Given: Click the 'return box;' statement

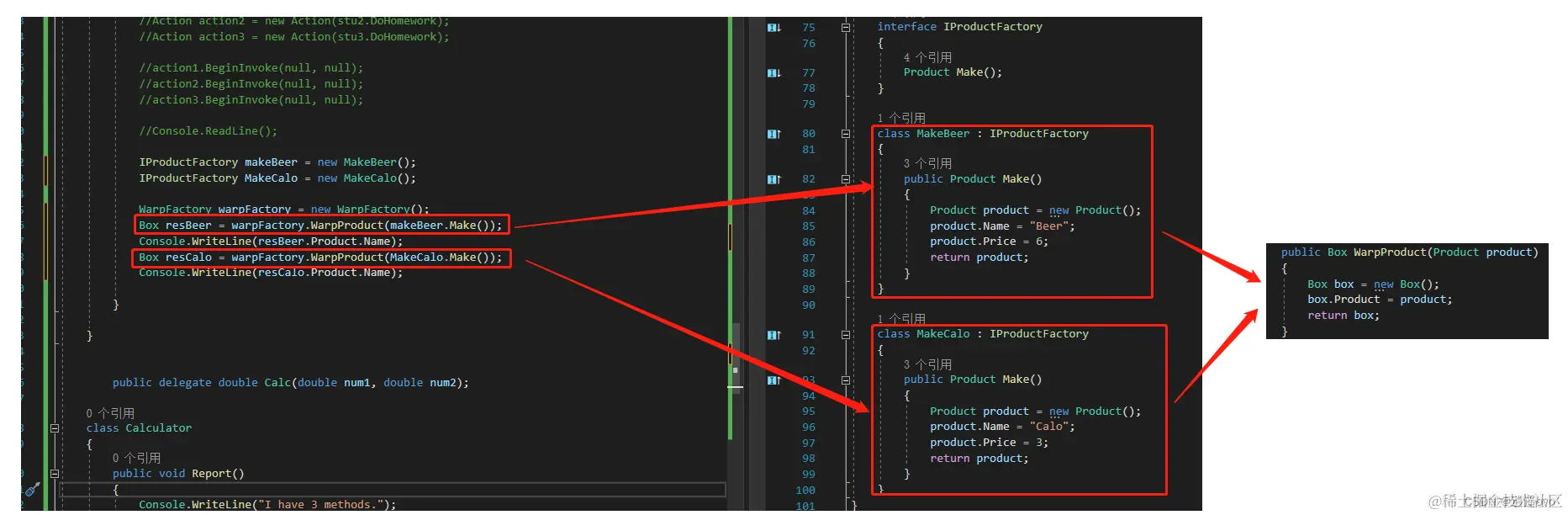Looking at the screenshot, I should [x=1344, y=316].
